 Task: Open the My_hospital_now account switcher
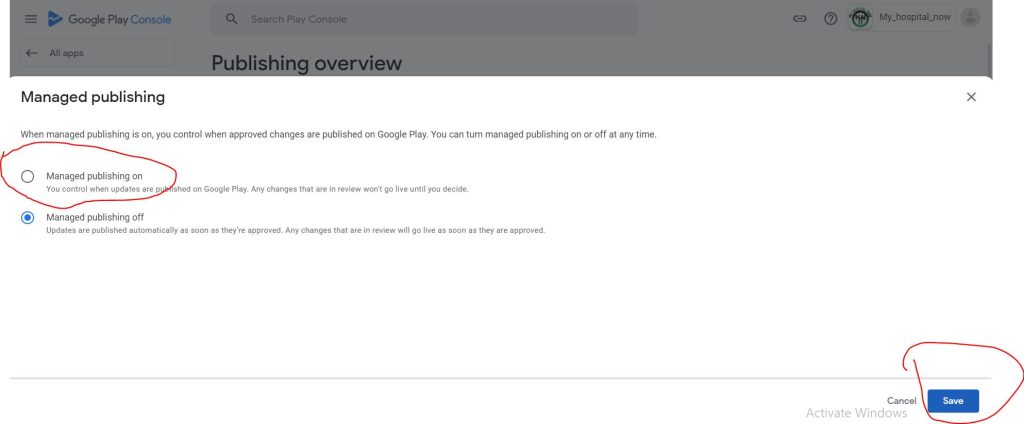[914, 18]
